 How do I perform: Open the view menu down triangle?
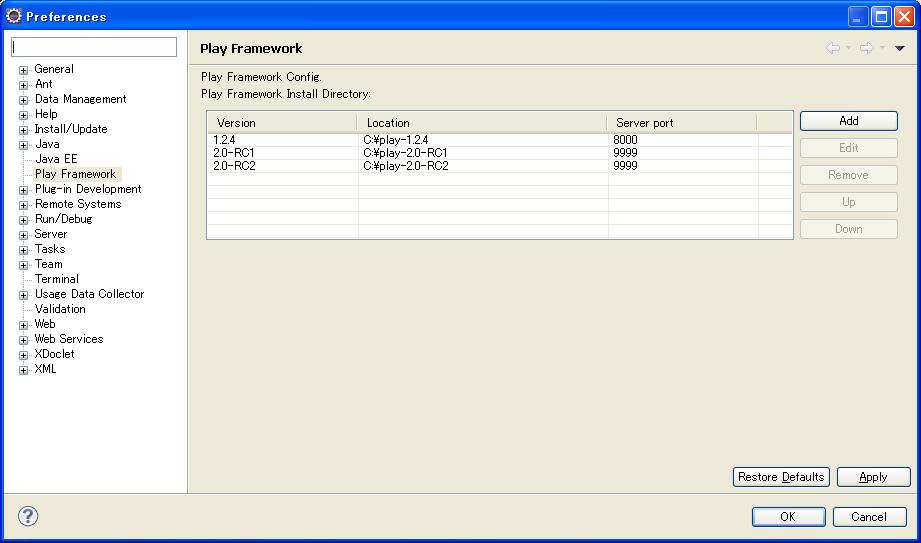click(899, 49)
